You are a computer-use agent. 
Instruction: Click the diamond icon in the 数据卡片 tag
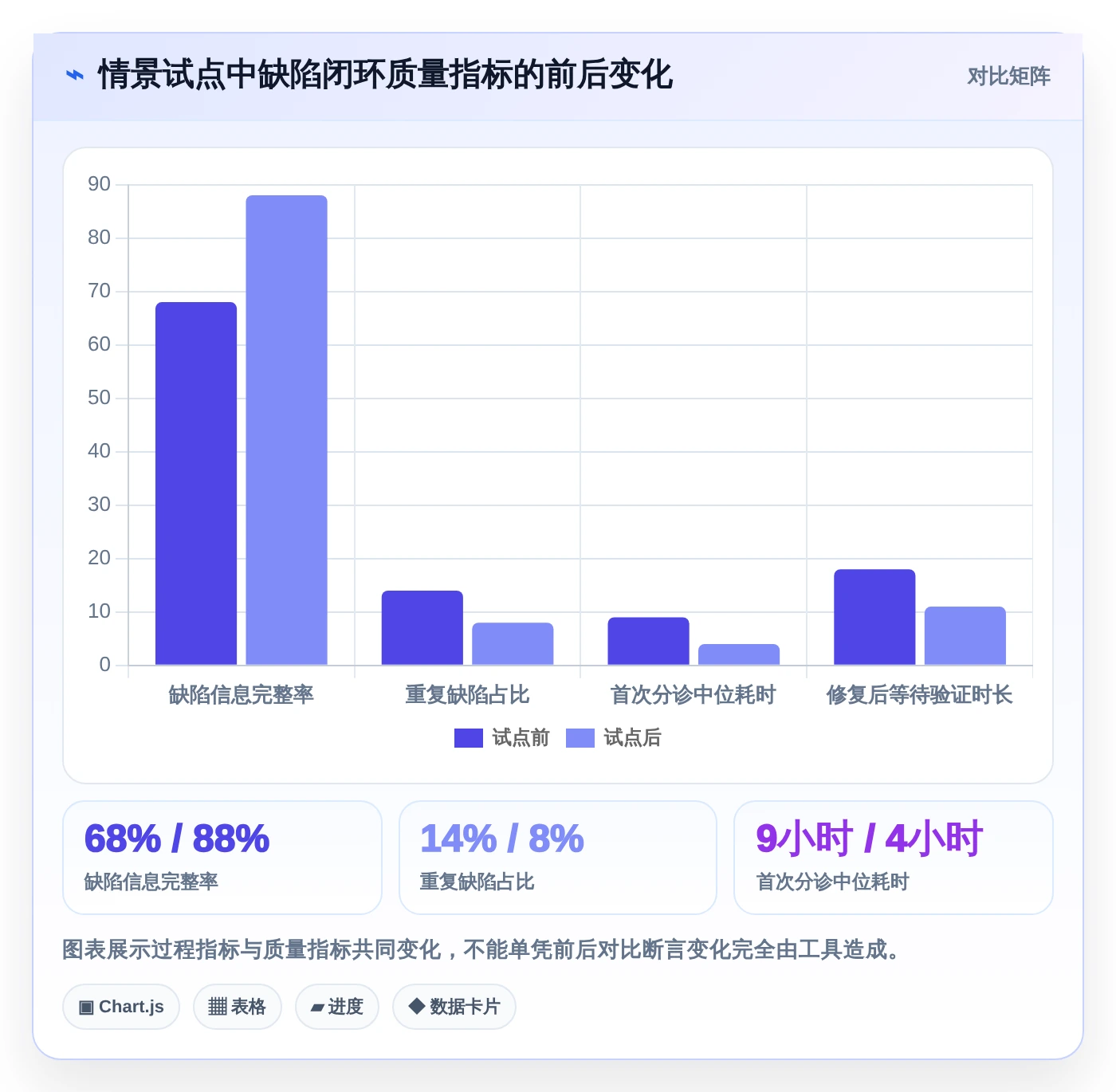tap(416, 1006)
